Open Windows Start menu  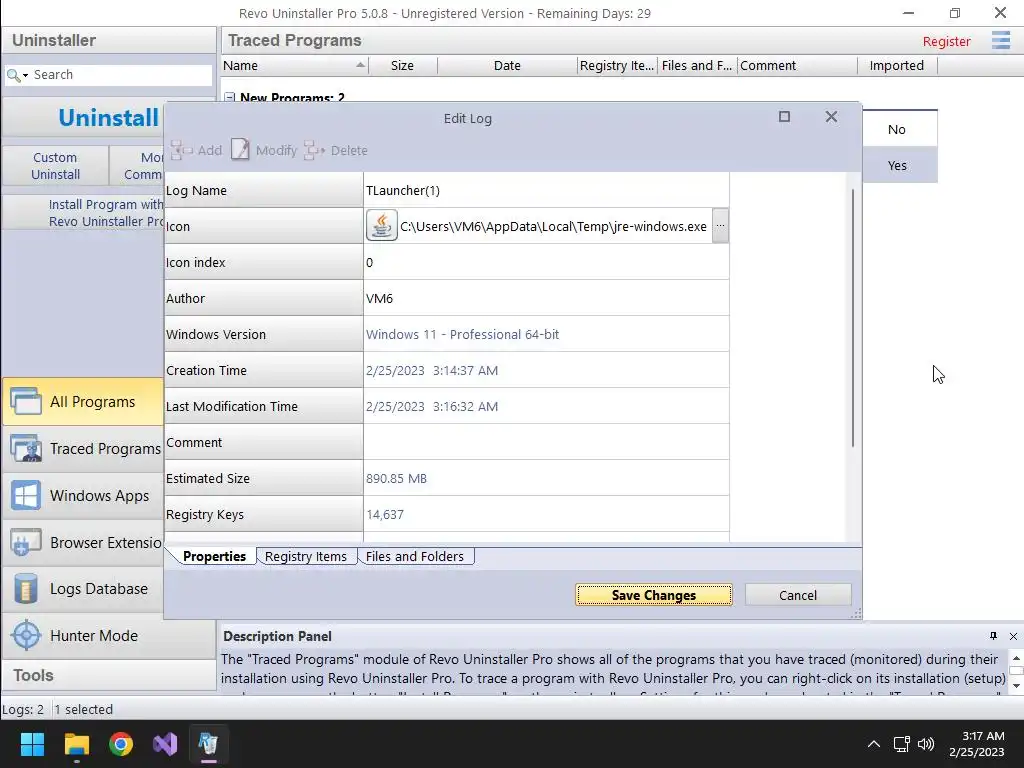[32, 744]
